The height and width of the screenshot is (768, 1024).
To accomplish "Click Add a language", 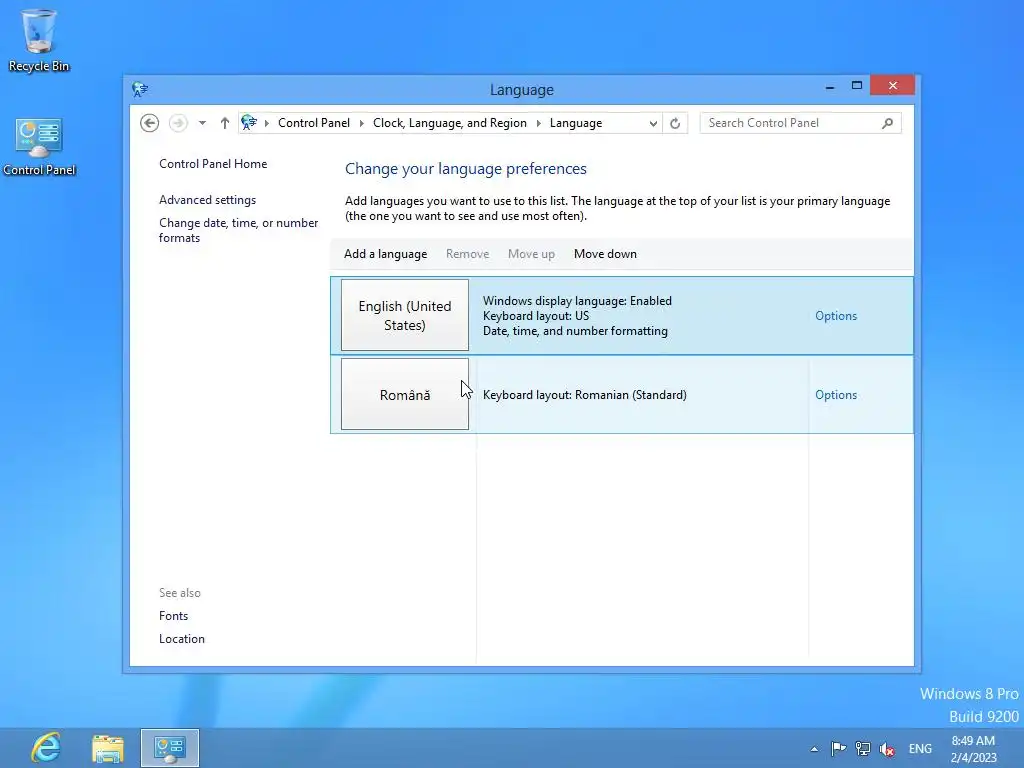I will 385,254.
